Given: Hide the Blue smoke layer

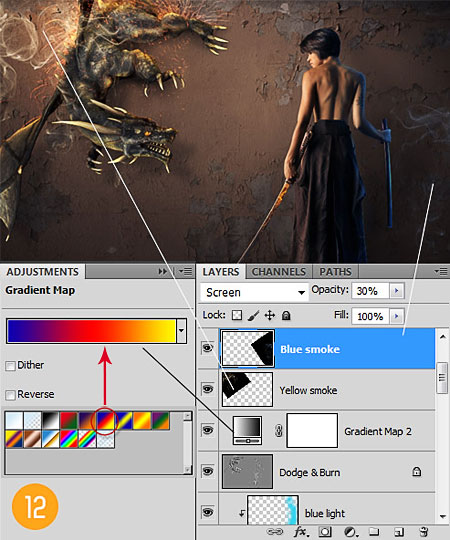Looking at the screenshot, I should 208,348.
